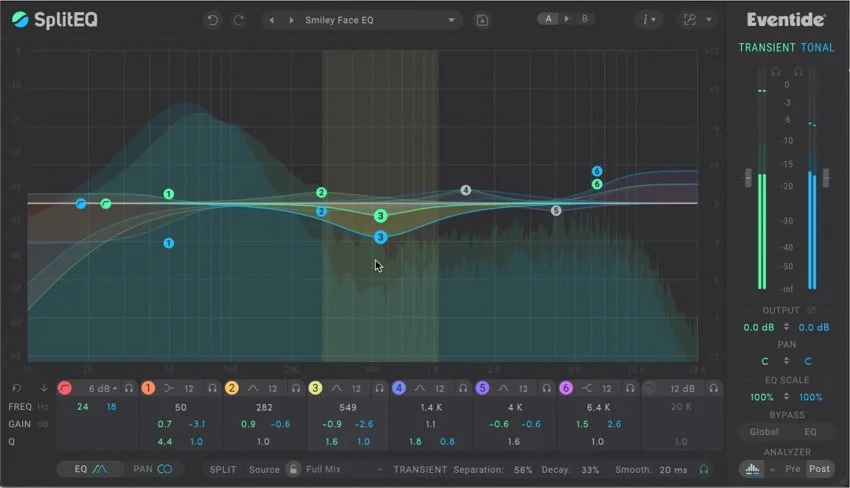This screenshot has height=488, width=850.
Task: Solo the high-pass band with headphone
Action: coord(128,388)
